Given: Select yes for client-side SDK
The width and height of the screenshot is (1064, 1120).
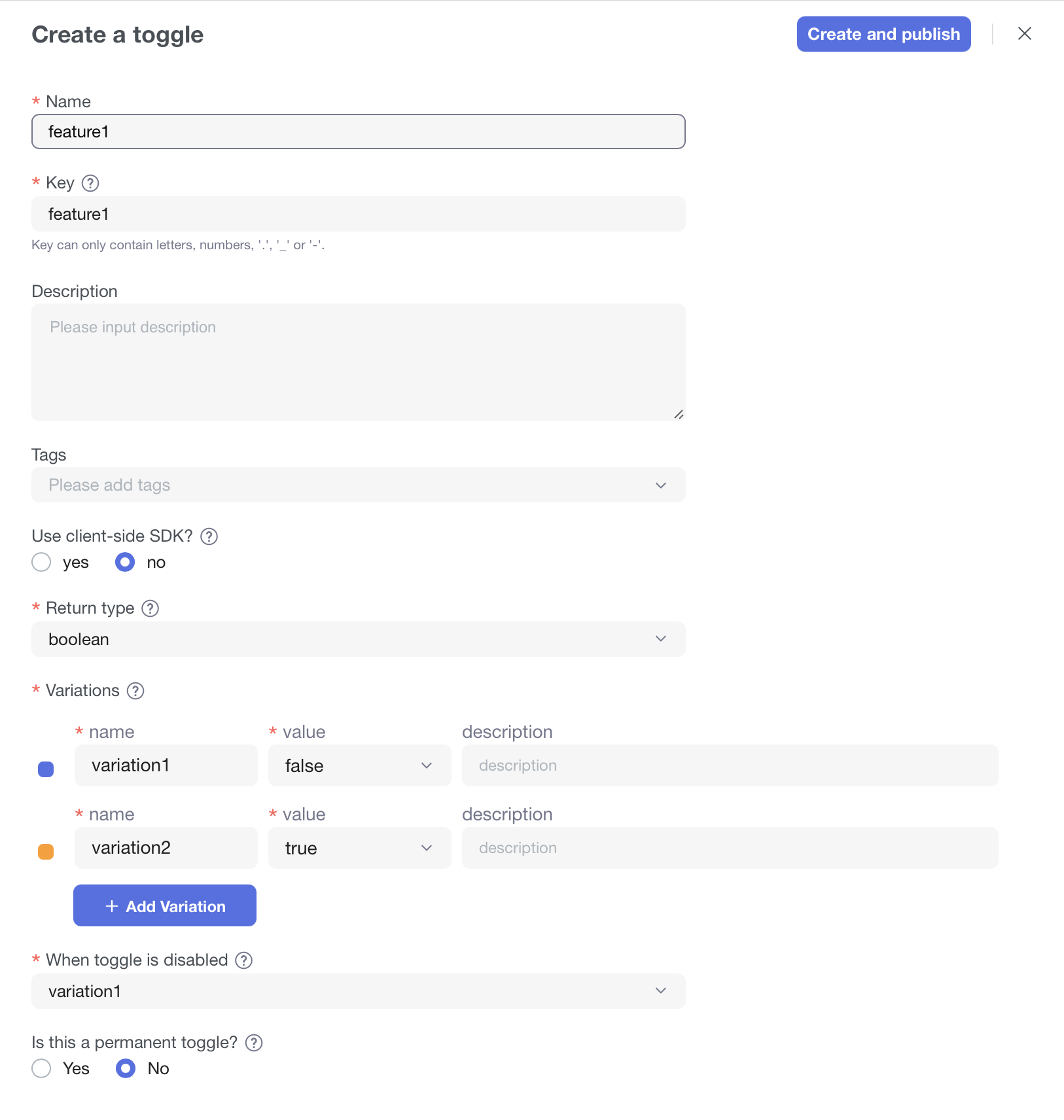Looking at the screenshot, I should (x=41, y=563).
